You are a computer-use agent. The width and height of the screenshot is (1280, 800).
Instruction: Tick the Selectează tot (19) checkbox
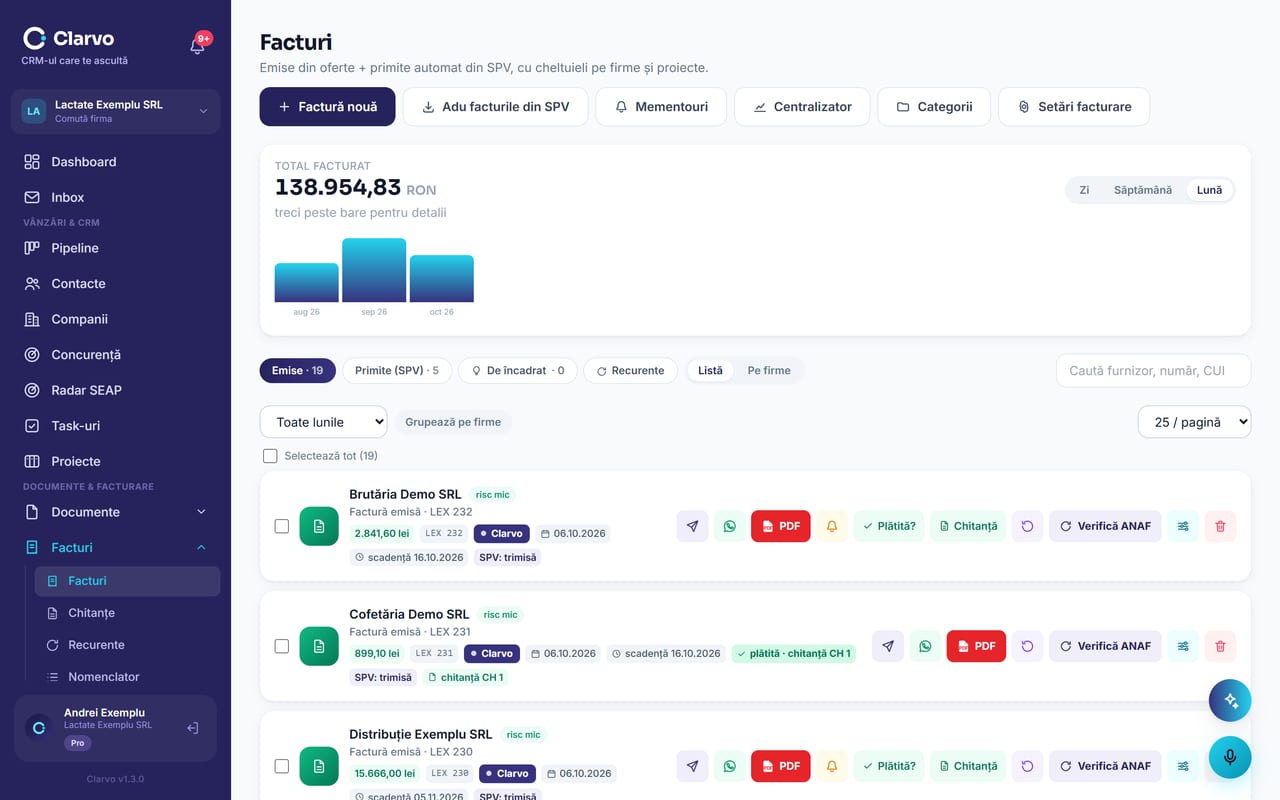tap(270, 456)
